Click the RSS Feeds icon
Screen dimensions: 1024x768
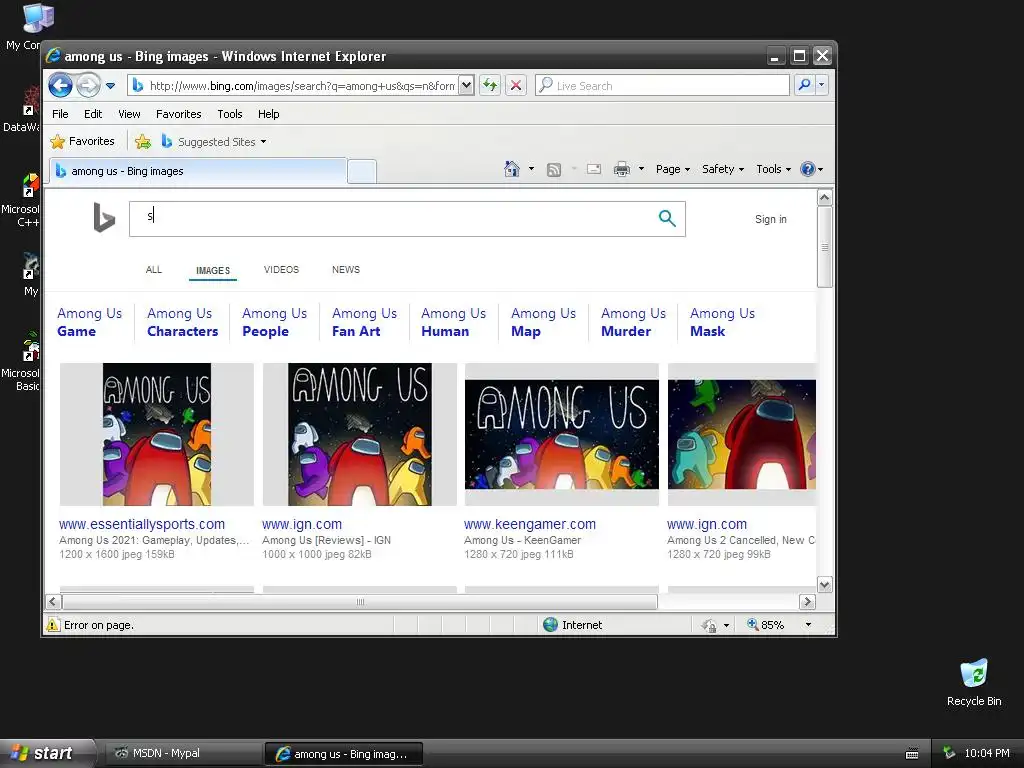554,170
